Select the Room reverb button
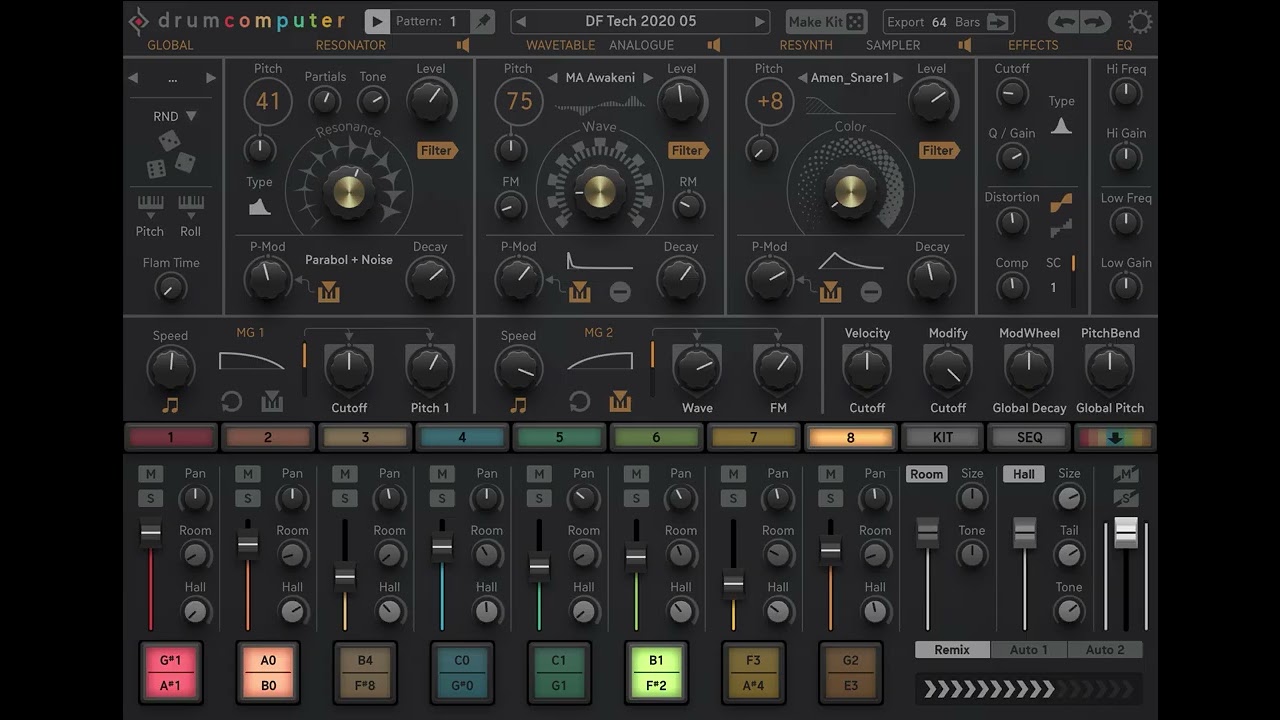Image resolution: width=1280 pixels, height=720 pixels. click(927, 474)
